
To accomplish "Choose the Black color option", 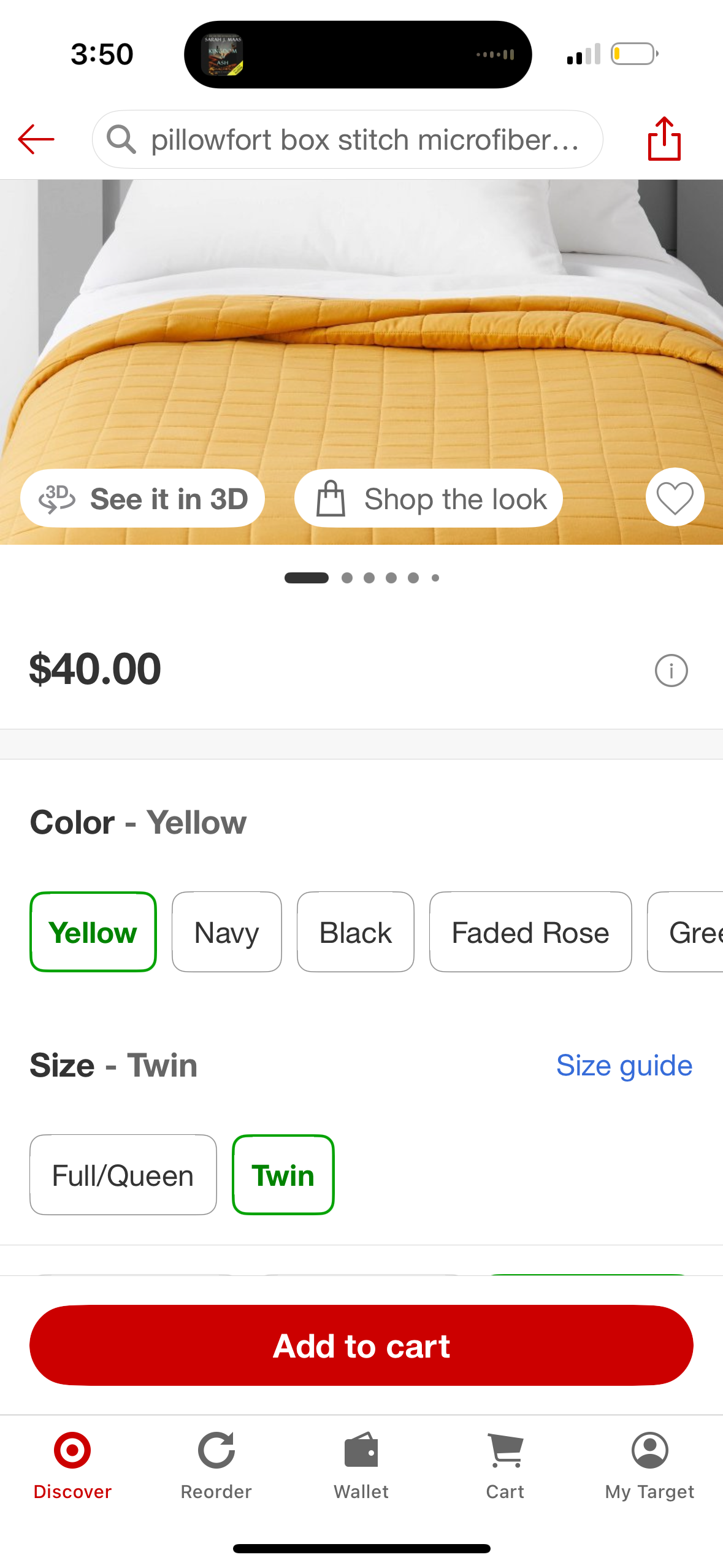I will tap(355, 932).
